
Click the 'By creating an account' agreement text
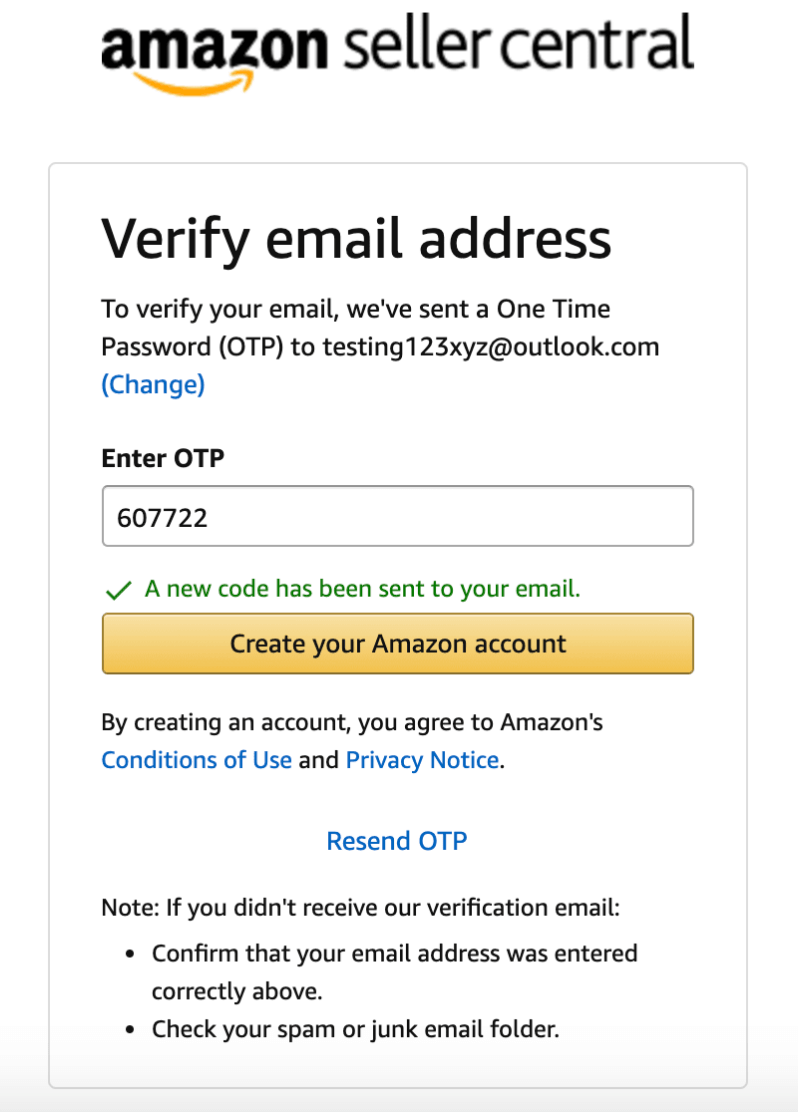tap(352, 721)
